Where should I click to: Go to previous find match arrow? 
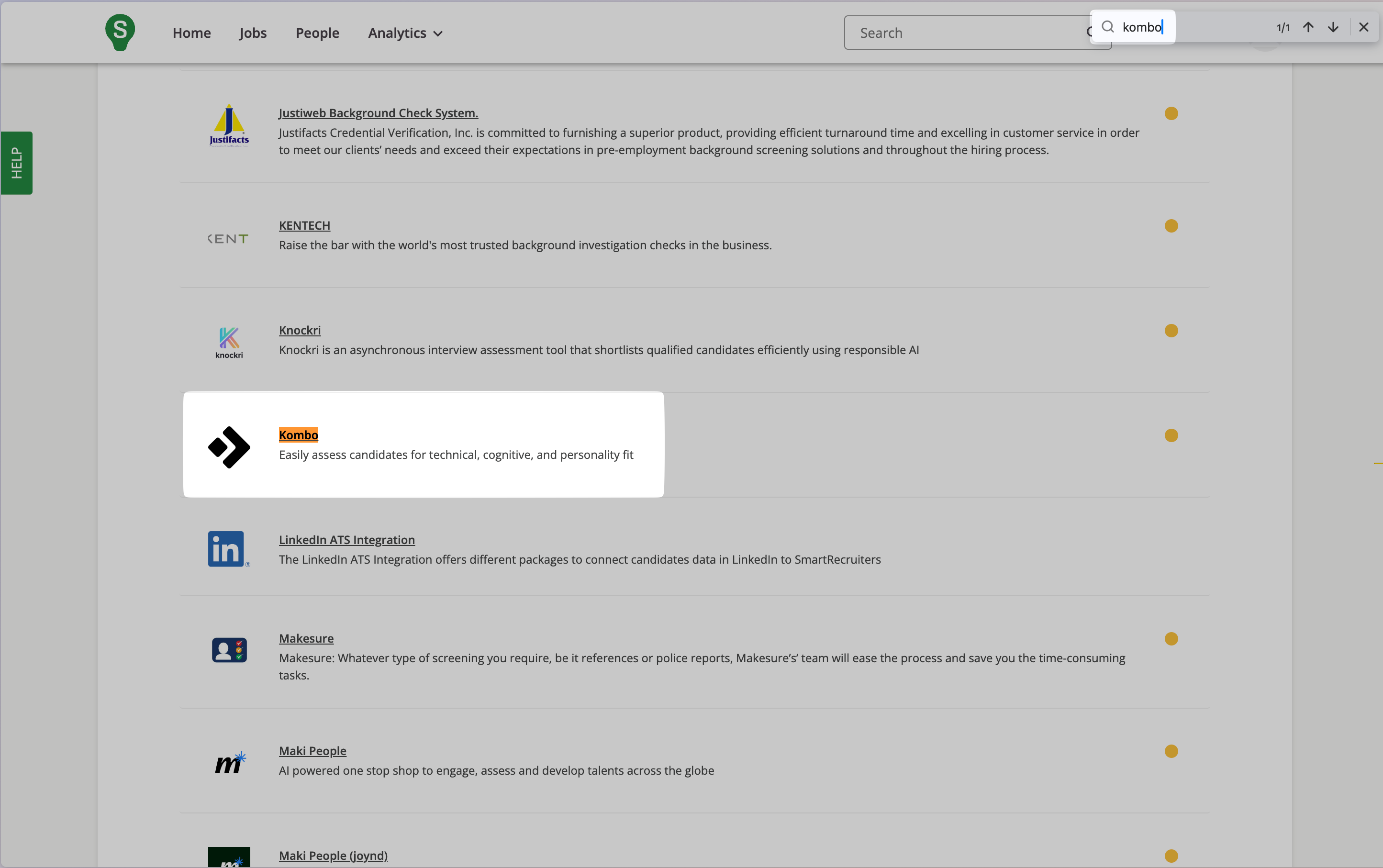pyautogui.click(x=1308, y=27)
